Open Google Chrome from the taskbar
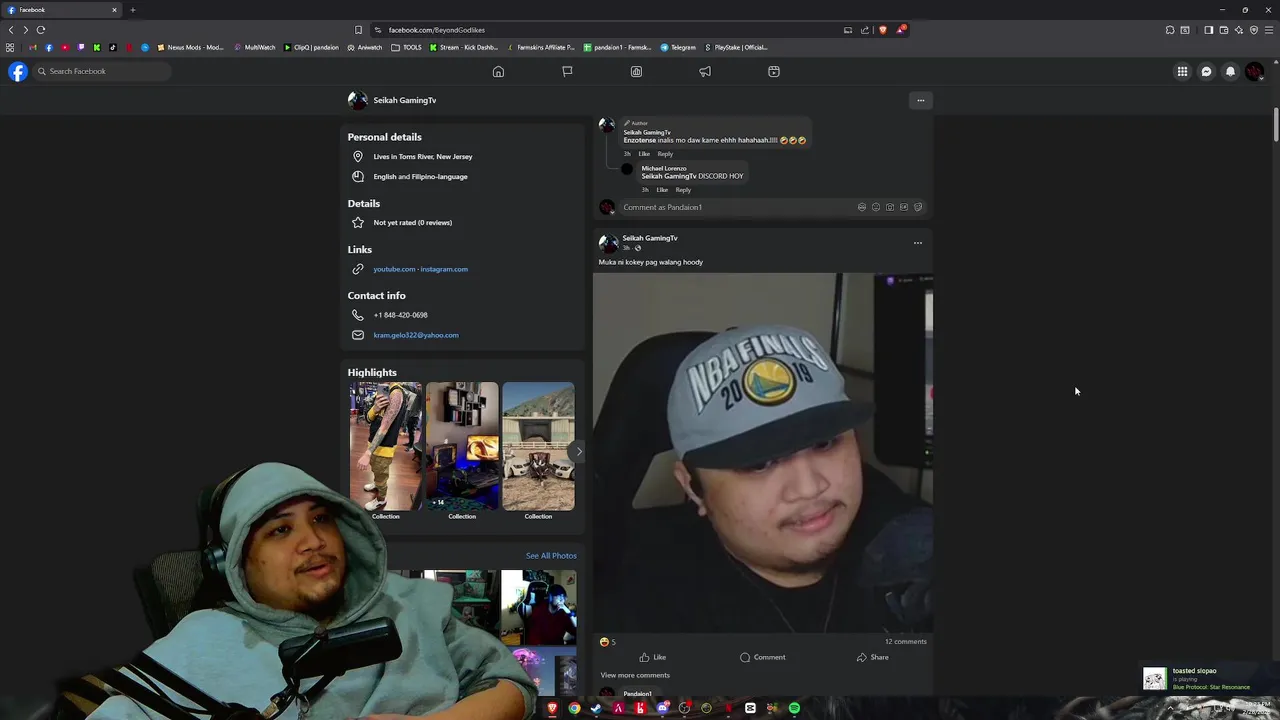The image size is (1280, 720). click(x=574, y=708)
